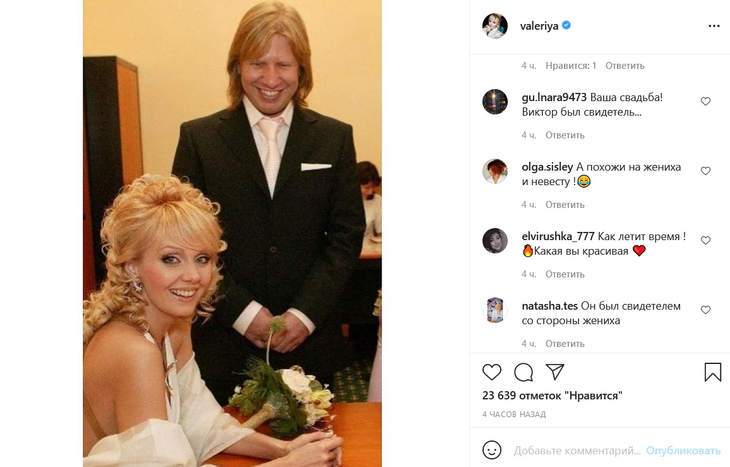This screenshot has height=467, width=730.
Task: Open emoji picker smiley icon
Action: pos(492,450)
